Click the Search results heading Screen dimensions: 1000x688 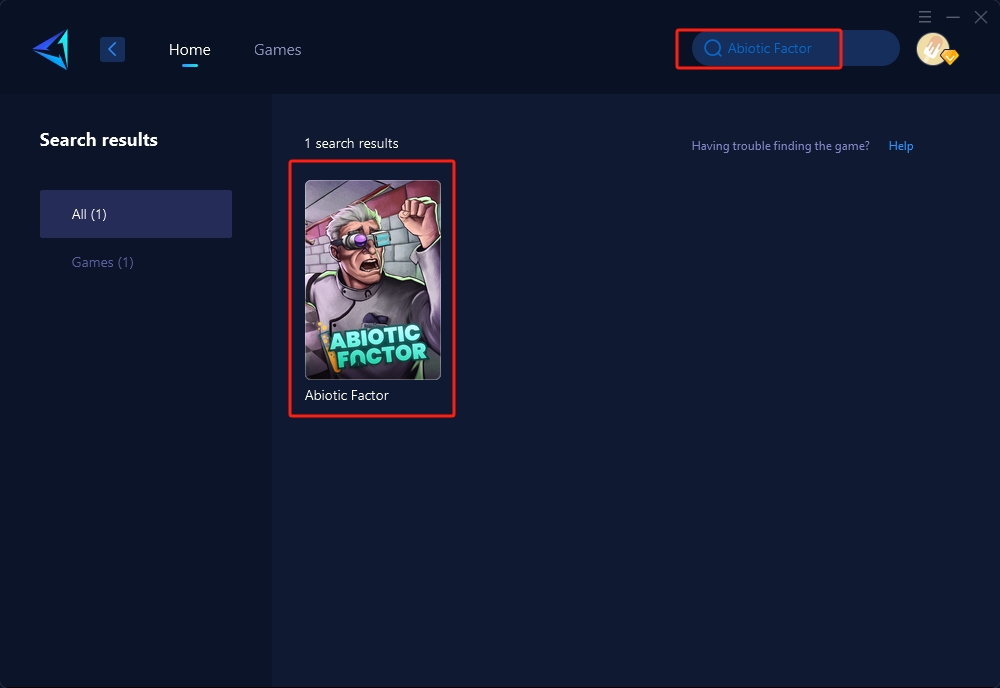99,140
